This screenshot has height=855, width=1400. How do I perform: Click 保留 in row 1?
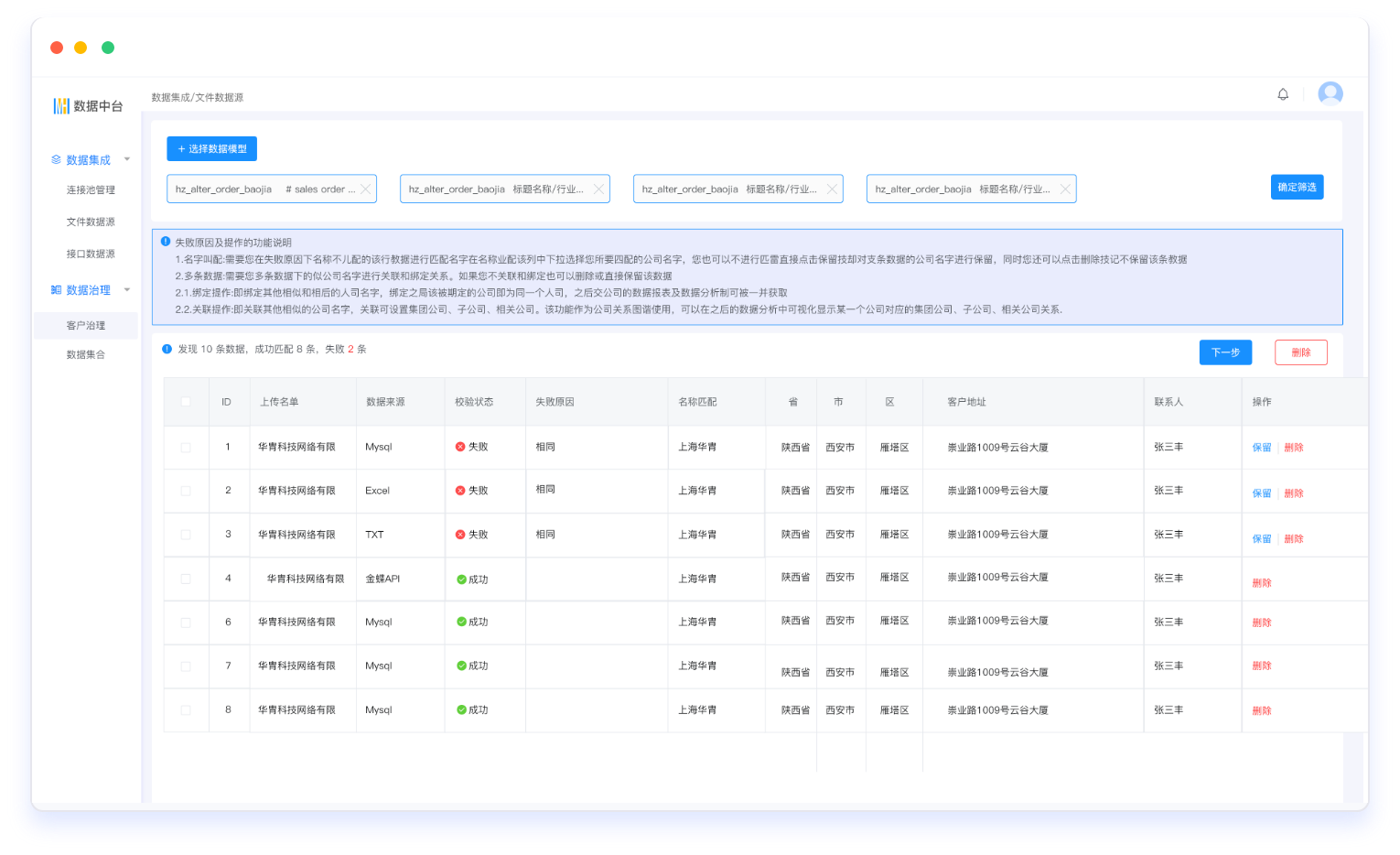pos(1262,448)
